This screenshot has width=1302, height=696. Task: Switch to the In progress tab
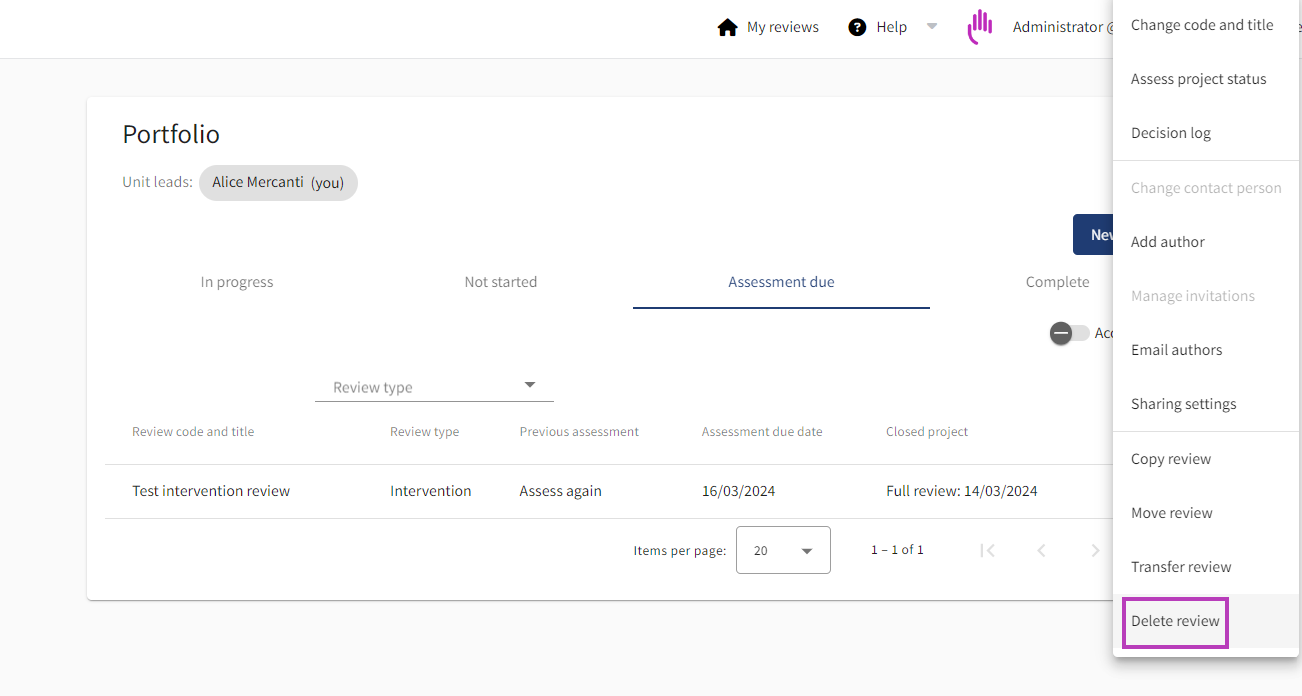pyautogui.click(x=237, y=282)
